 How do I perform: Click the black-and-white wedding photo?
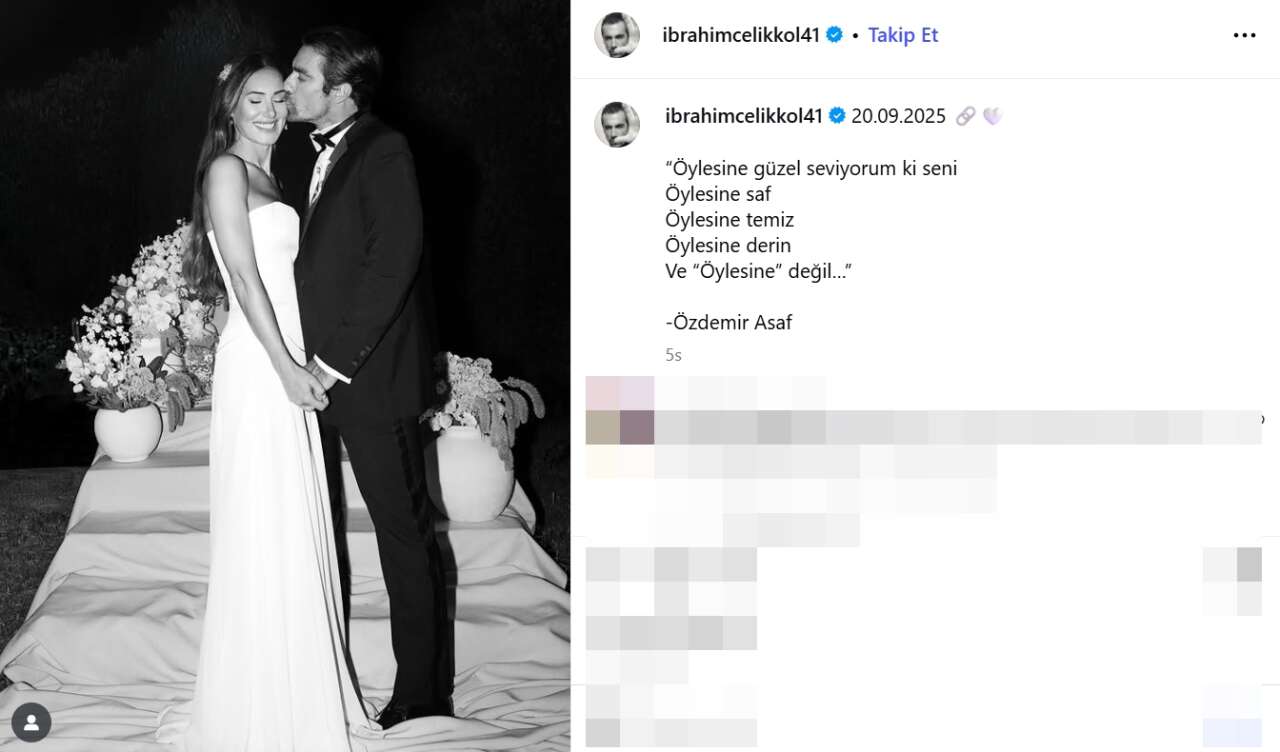click(x=285, y=376)
